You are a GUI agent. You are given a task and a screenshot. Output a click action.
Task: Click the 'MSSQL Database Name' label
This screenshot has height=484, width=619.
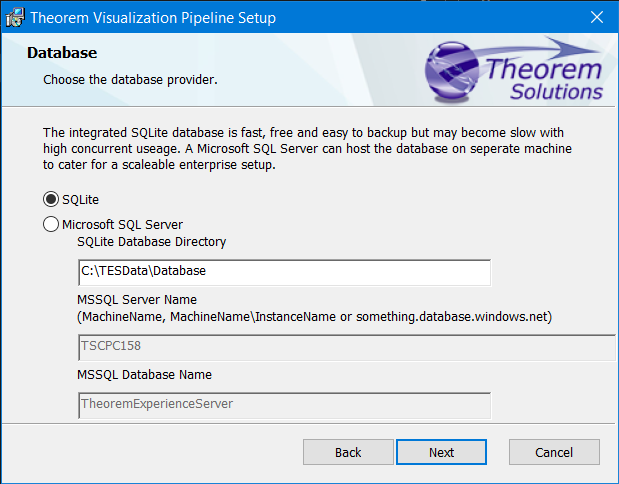coord(144,375)
